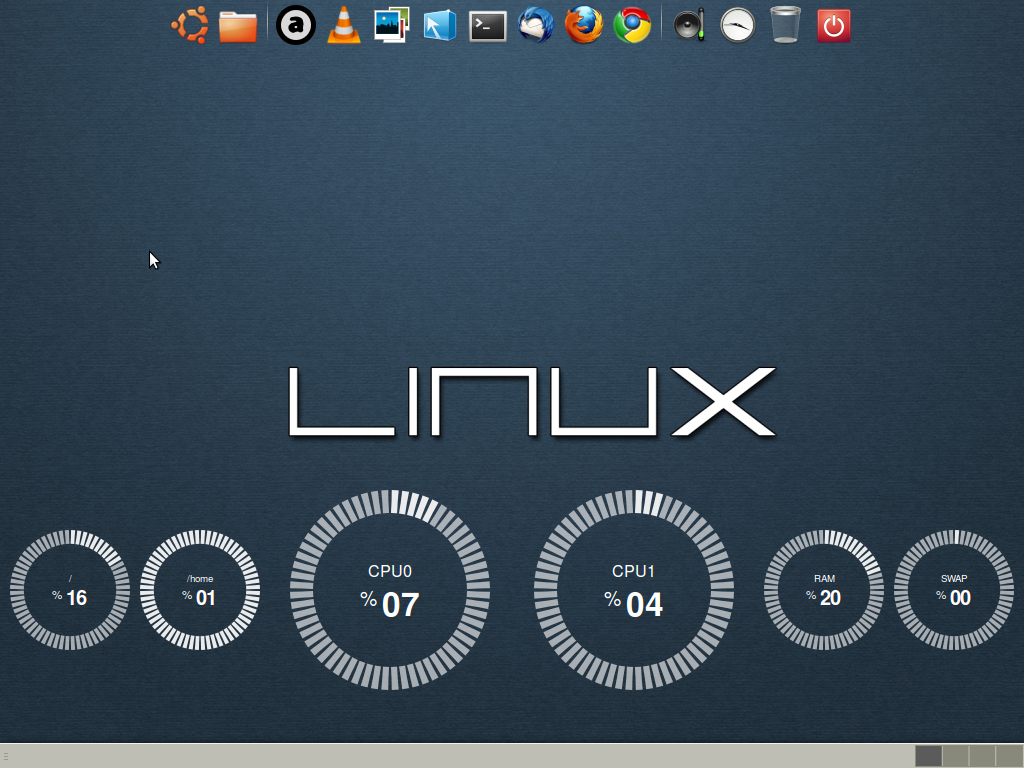This screenshot has width=1024, height=768.
Task: Switch to the fourth workspace in the pager
Action: click(1009, 756)
